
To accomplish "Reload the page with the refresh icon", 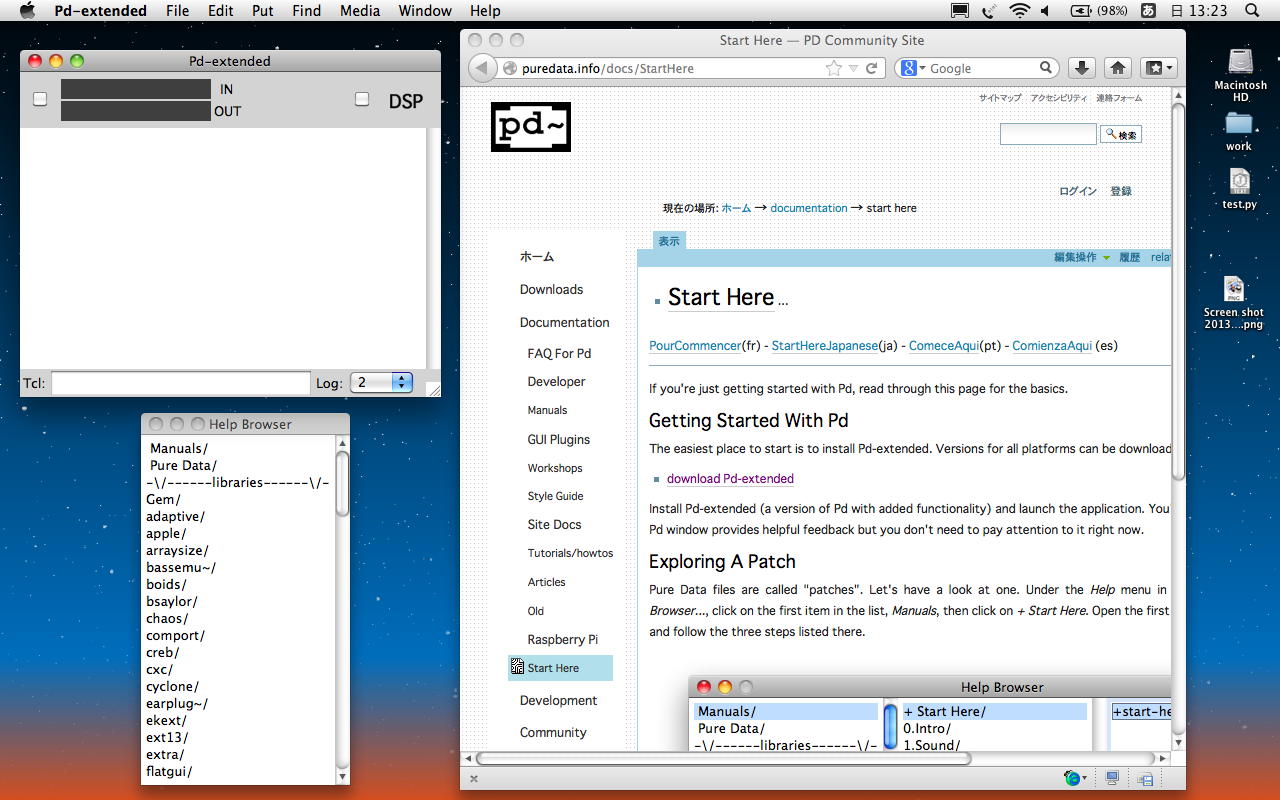I will [872, 68].
